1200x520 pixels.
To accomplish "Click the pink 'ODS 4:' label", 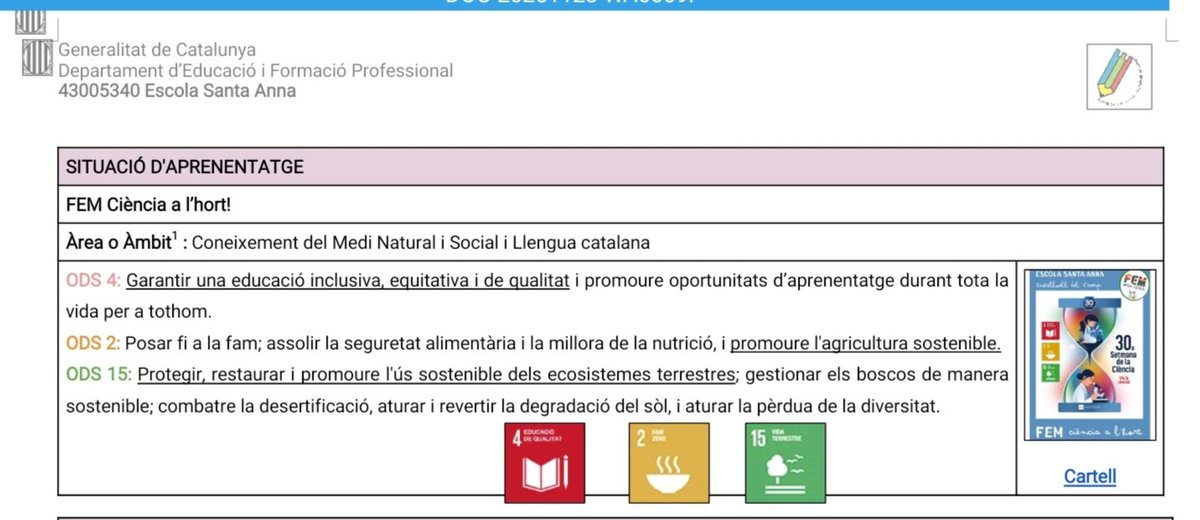I will point(94,281).
